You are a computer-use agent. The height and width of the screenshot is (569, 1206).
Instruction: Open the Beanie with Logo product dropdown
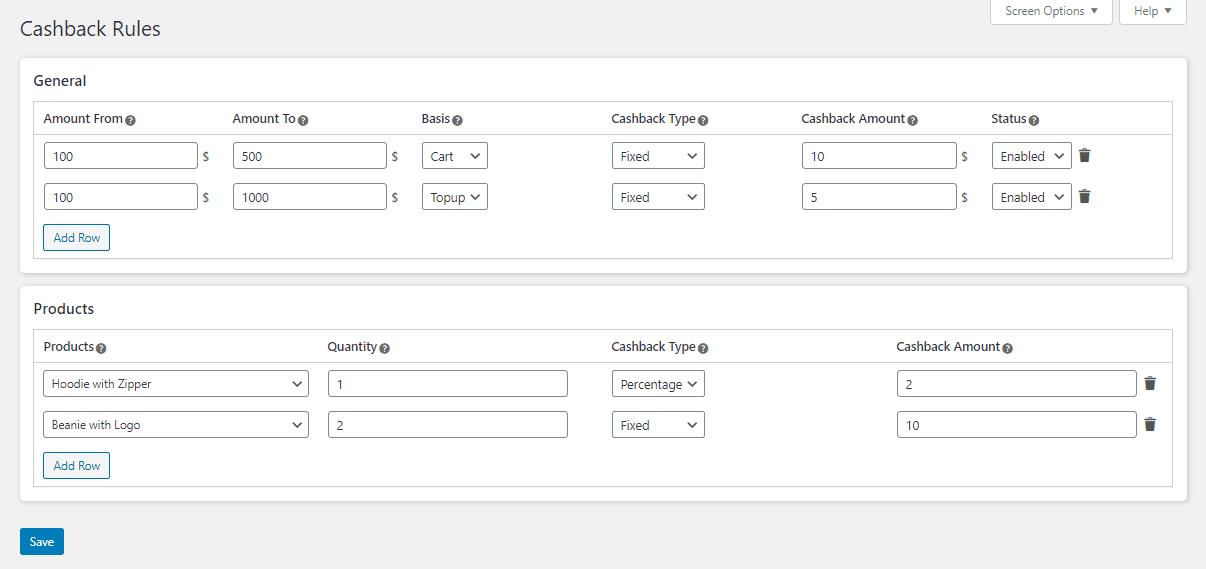pos(176,425)
